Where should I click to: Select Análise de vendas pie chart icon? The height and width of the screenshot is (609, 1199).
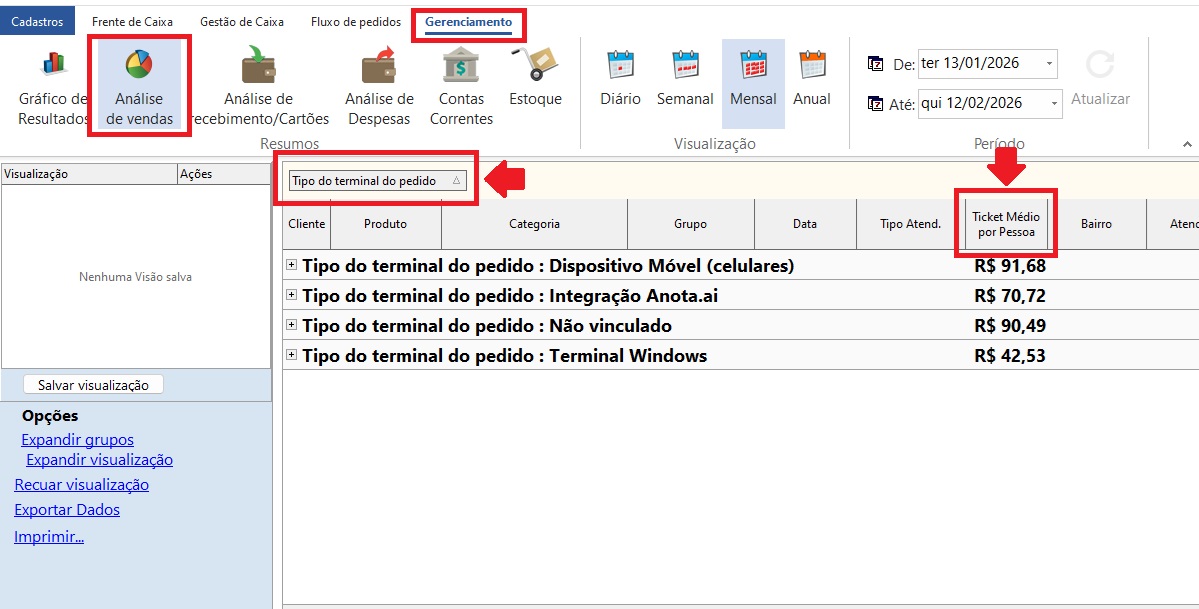139,66
